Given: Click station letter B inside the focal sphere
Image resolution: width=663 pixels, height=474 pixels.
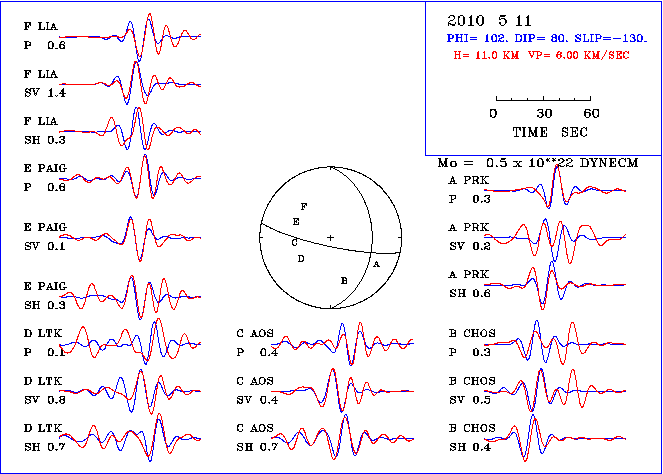Looking at the screenshot, I should (x=343, y=281).
